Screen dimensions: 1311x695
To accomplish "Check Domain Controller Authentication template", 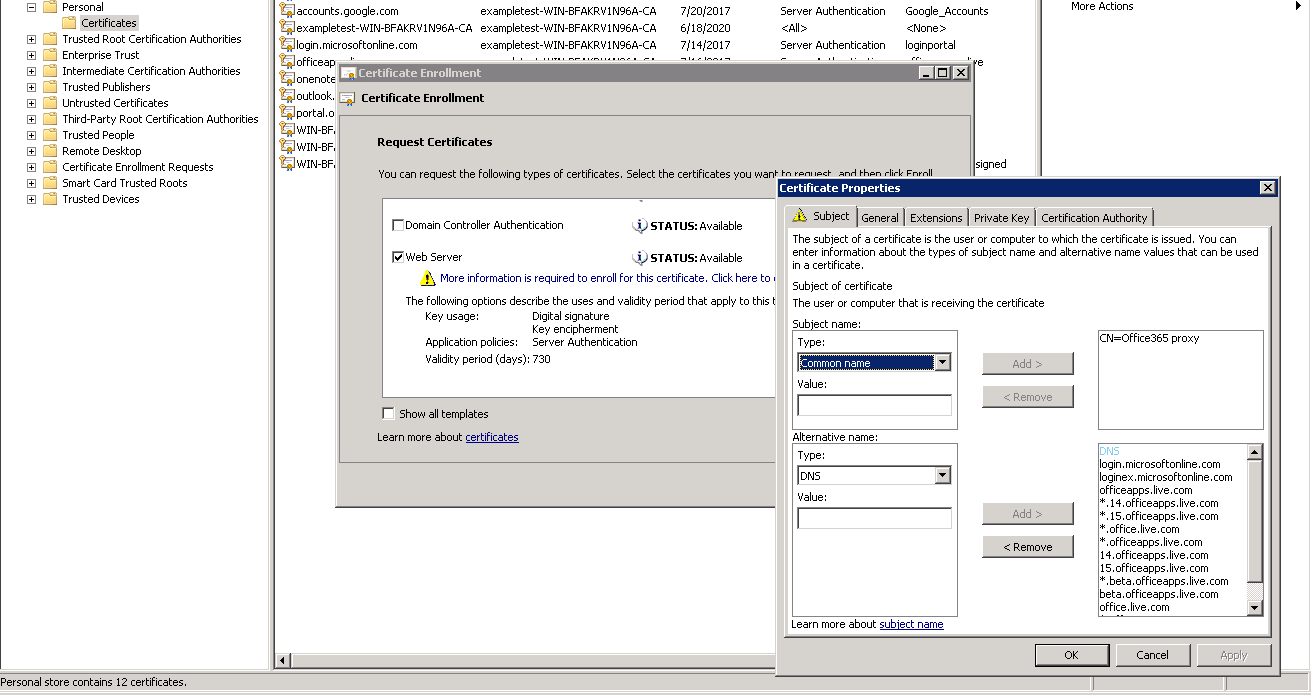I will [398, 225].
